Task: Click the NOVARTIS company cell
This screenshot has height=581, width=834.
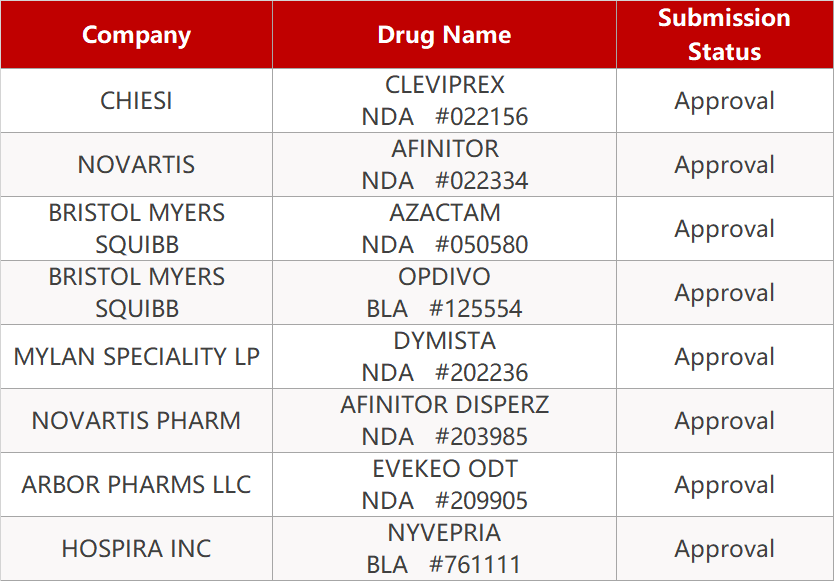Action: coord(136,165)
